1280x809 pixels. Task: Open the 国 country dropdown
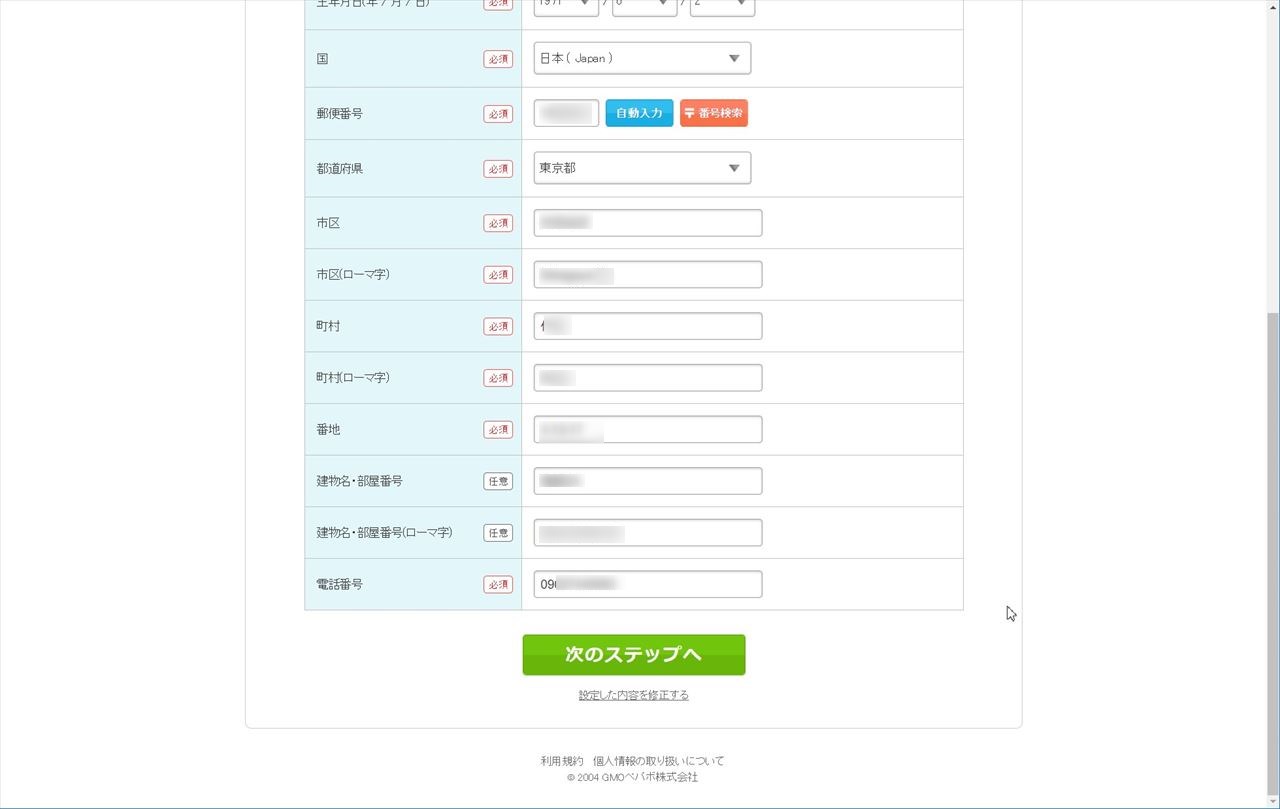(642, 58)
